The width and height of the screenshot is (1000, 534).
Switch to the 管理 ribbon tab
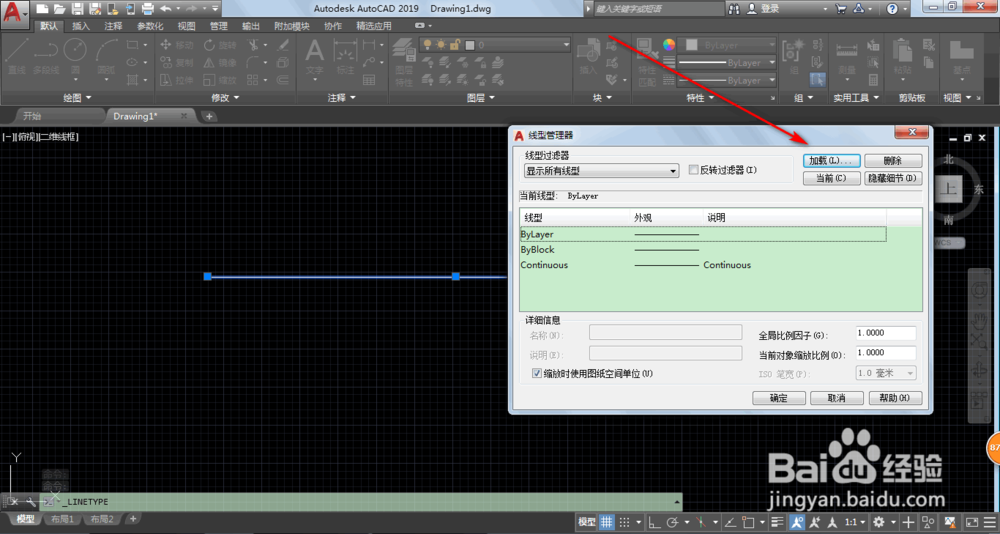[x=219, y=26]
